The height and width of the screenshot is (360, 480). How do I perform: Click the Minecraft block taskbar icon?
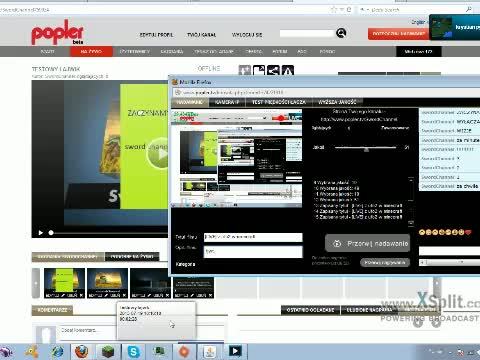point(108,352)
